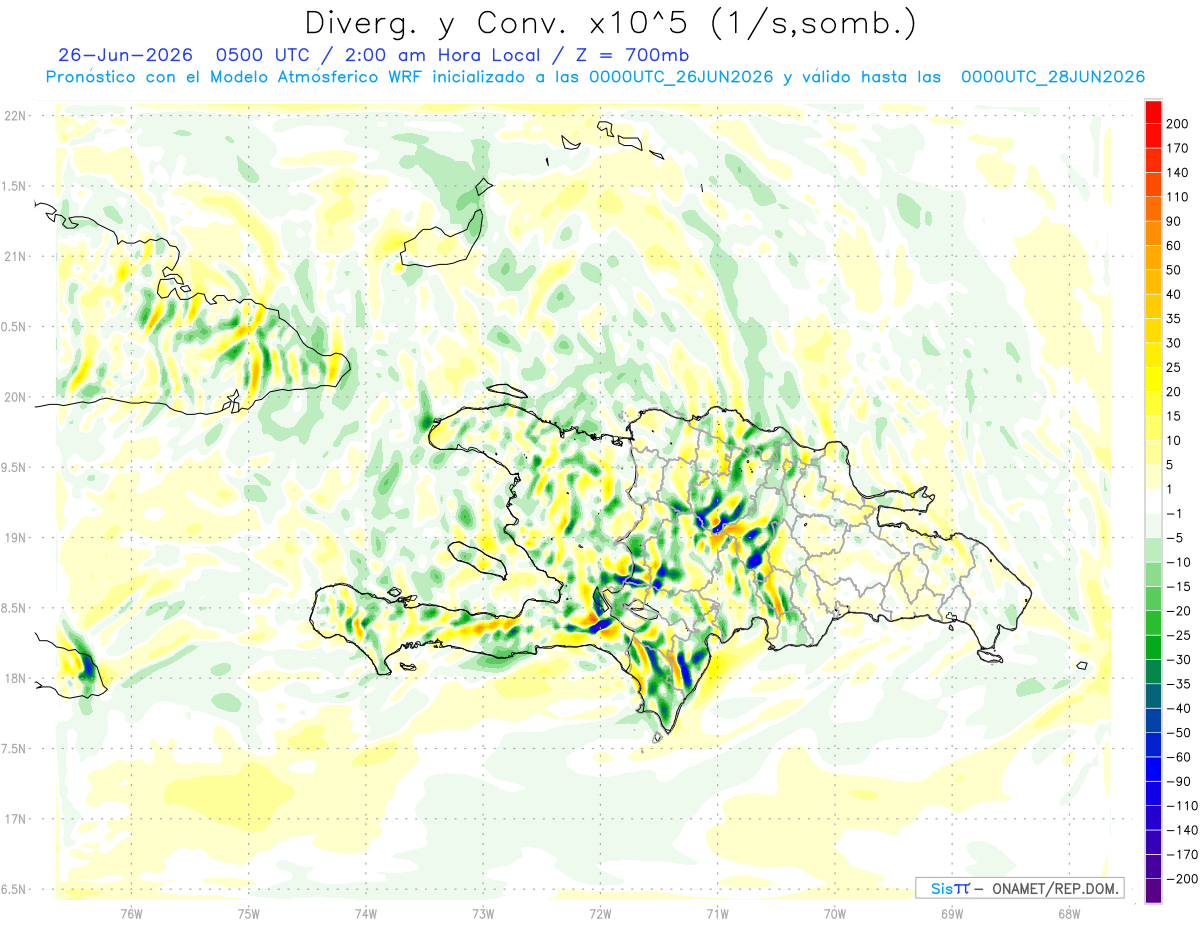The image size is (1200, 927).
Task: Click the "-10" colorbar label
Action: [x=1177, y=562]
